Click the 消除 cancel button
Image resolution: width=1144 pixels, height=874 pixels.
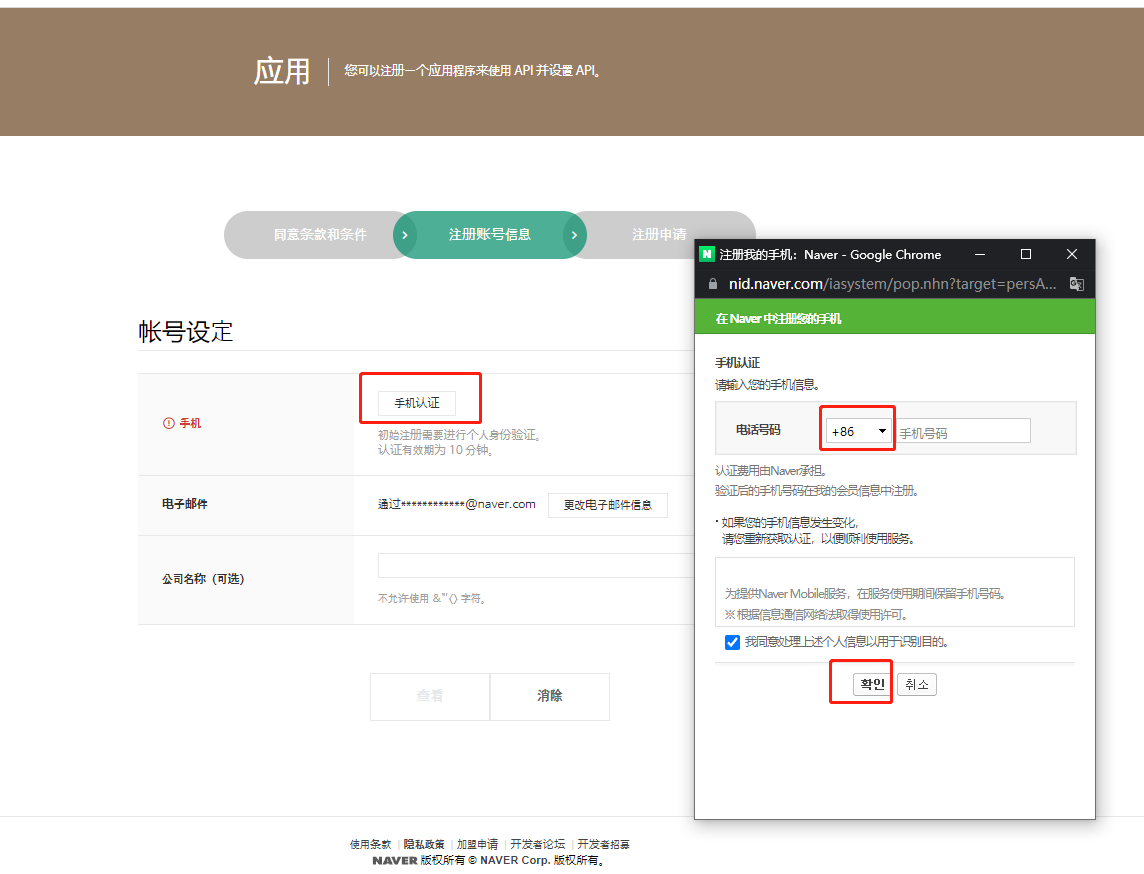coord(549,696)
